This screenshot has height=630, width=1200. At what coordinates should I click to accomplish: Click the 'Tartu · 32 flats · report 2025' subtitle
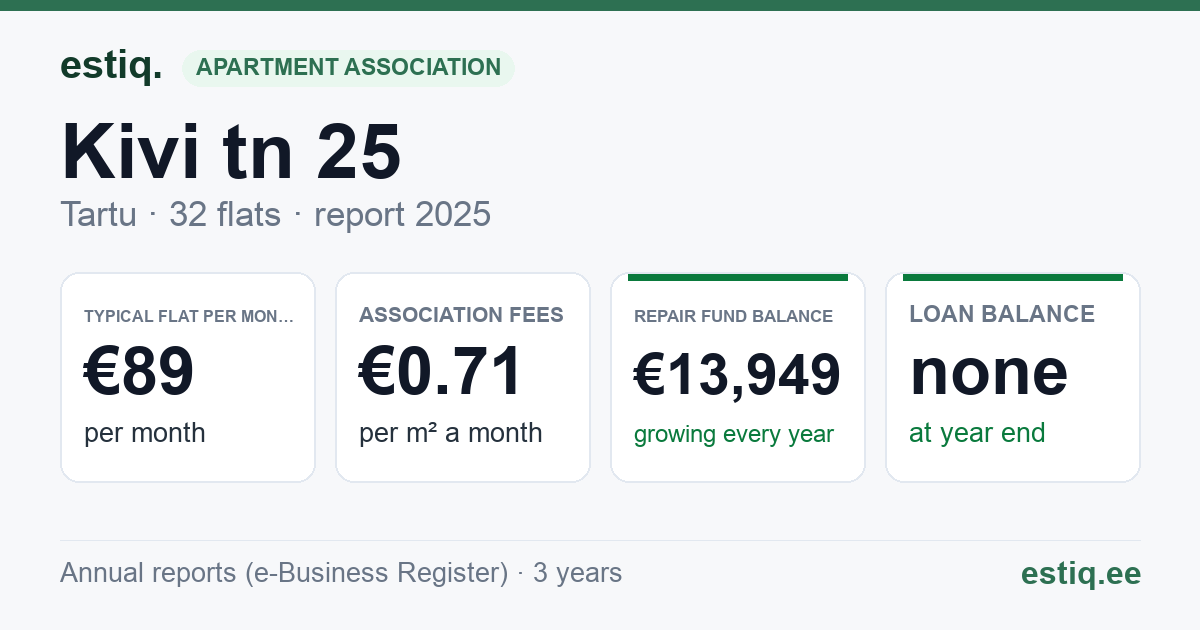tap(275, 214)
